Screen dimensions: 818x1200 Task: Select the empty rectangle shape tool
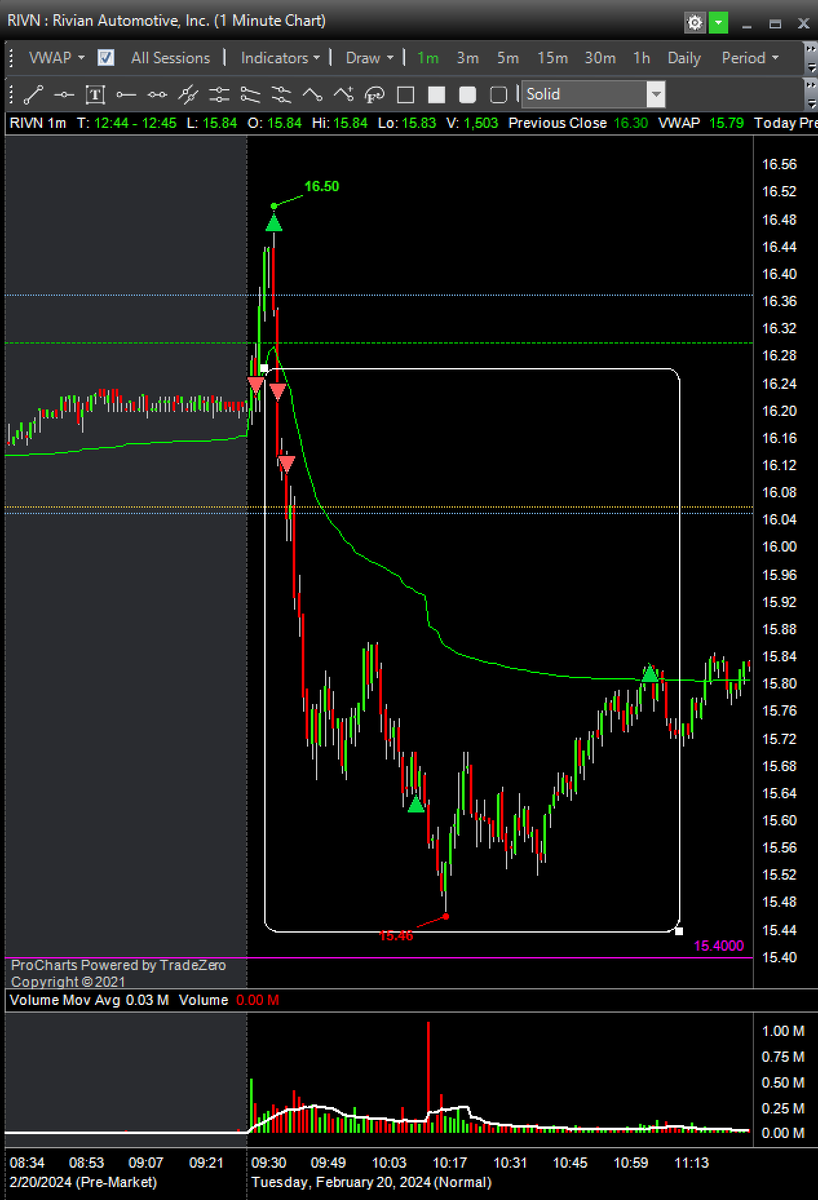[405, 95]
